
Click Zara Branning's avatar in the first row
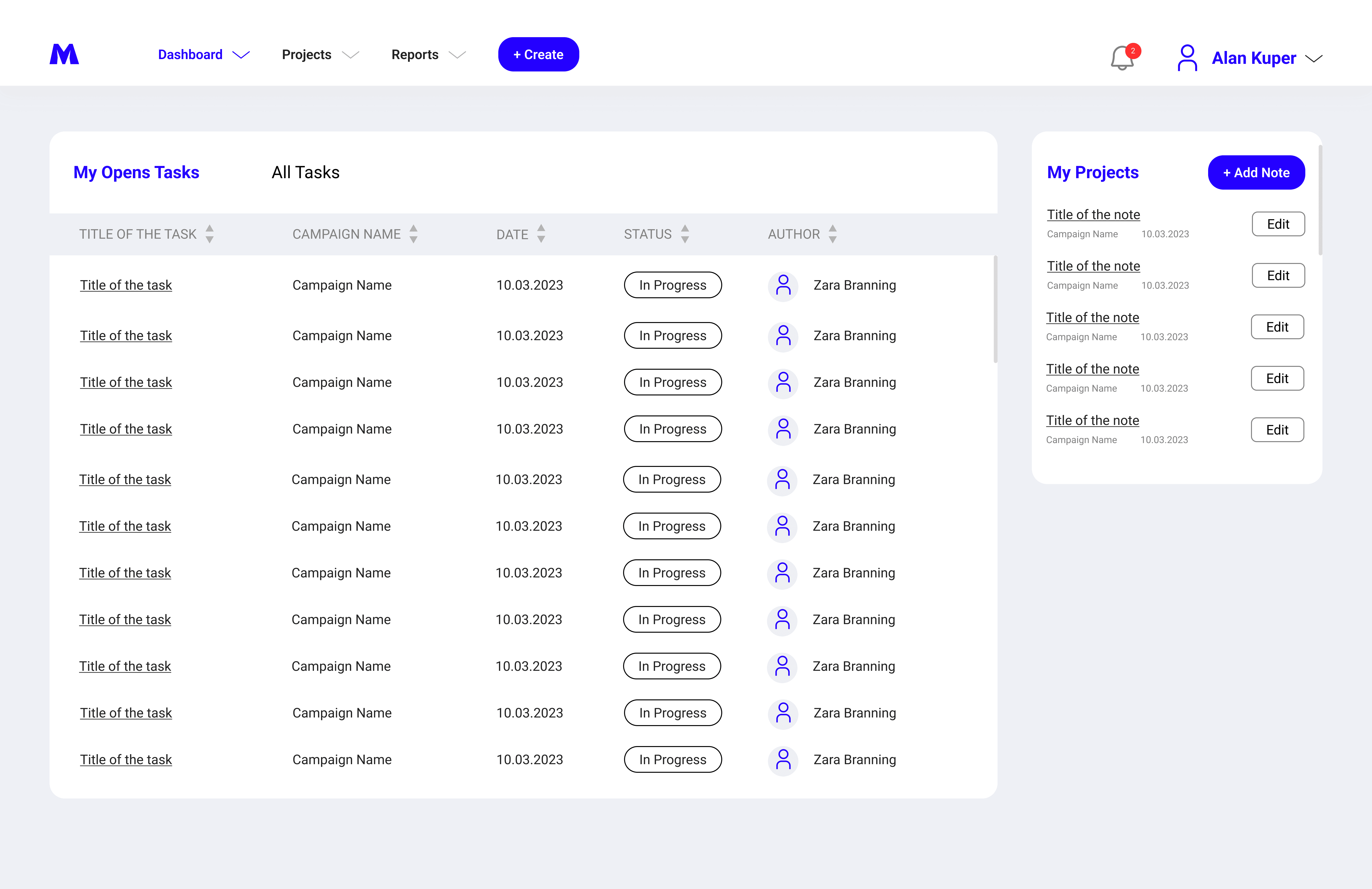[x=783, y=285]
